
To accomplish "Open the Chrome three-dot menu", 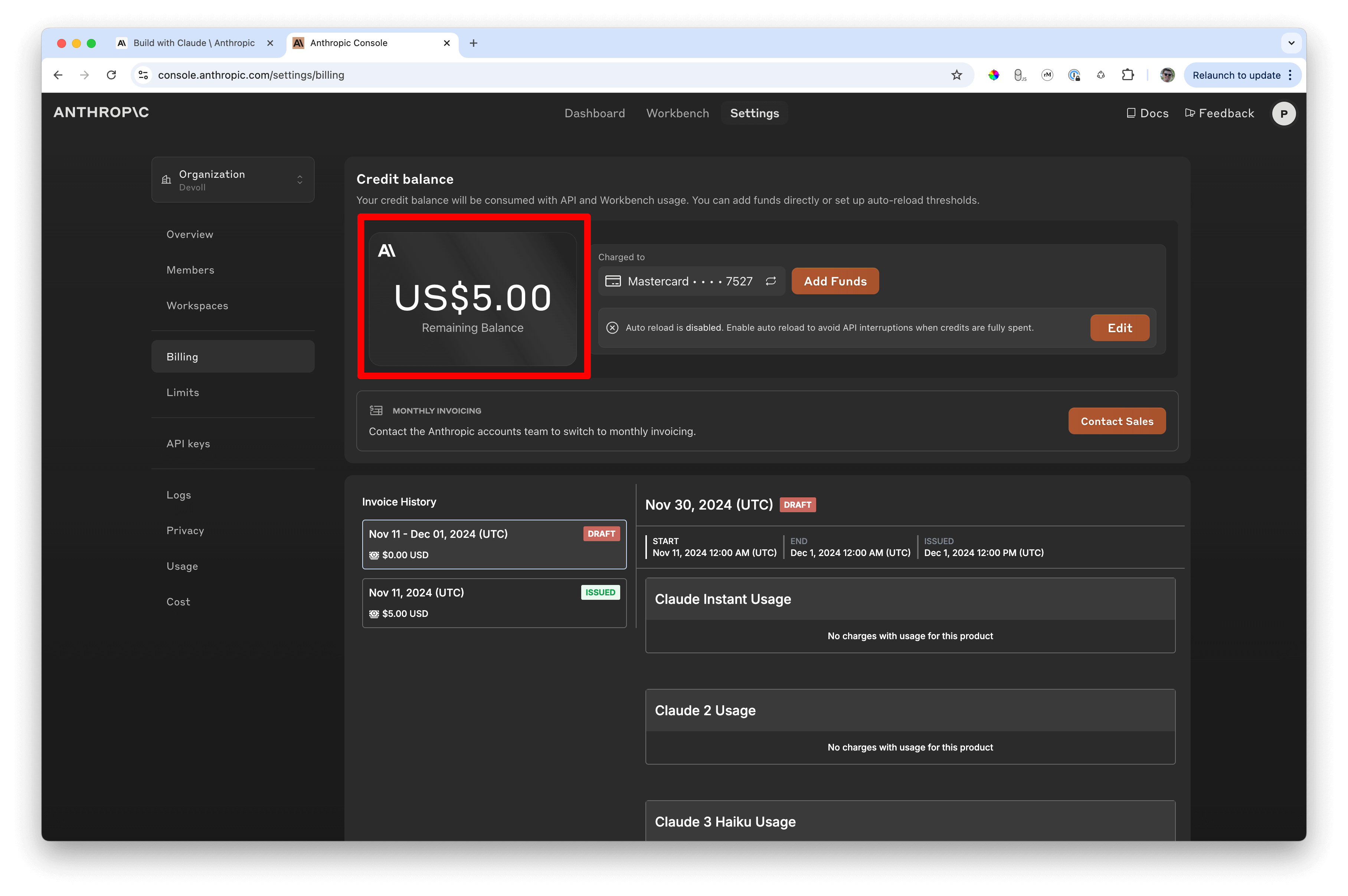I will [x=1290, y=75].
